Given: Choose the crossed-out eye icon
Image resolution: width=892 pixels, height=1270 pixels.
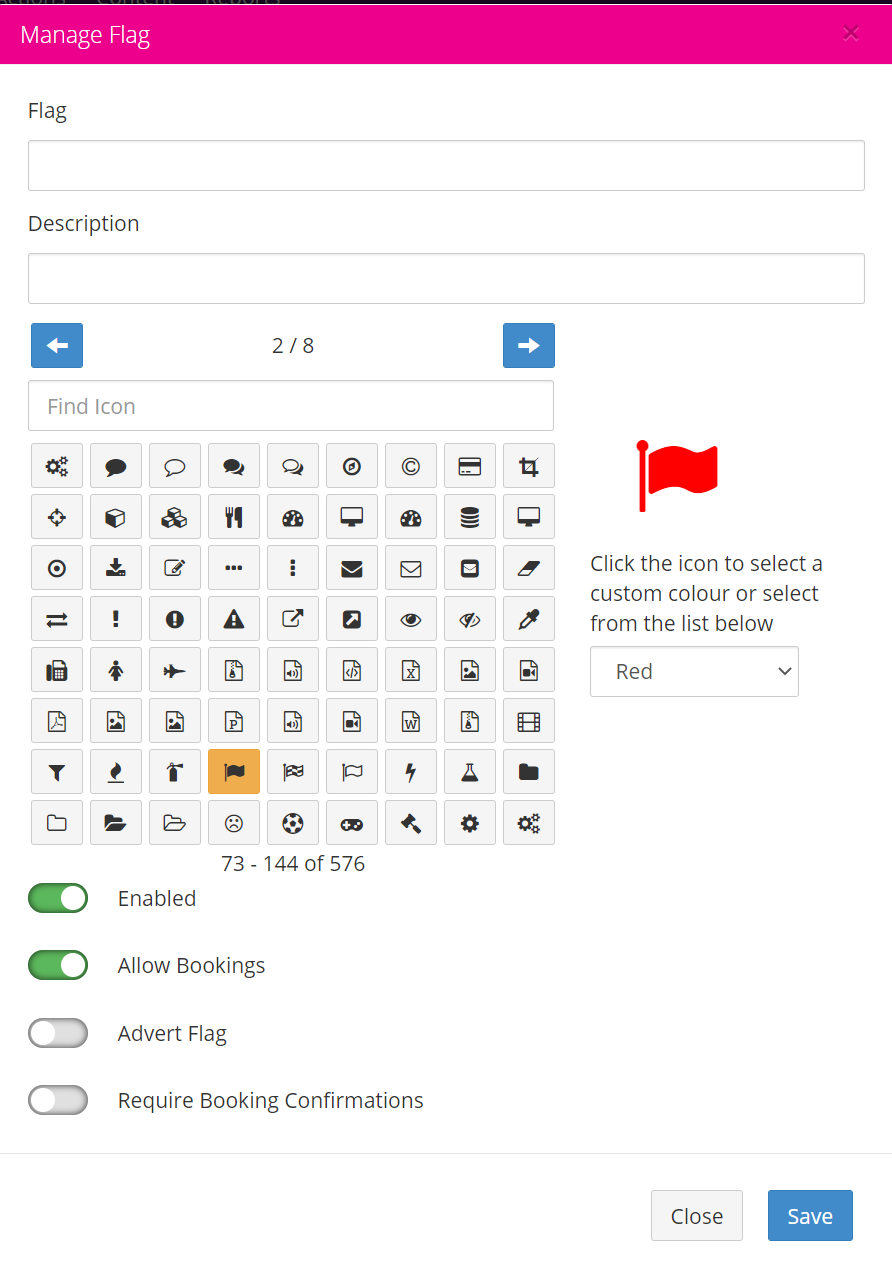Looking at the screenshot, I should click(470, 619).
